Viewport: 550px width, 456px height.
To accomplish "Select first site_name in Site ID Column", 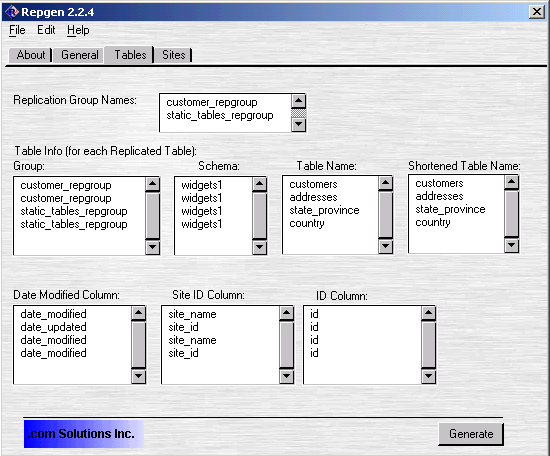I will [192, 314].
